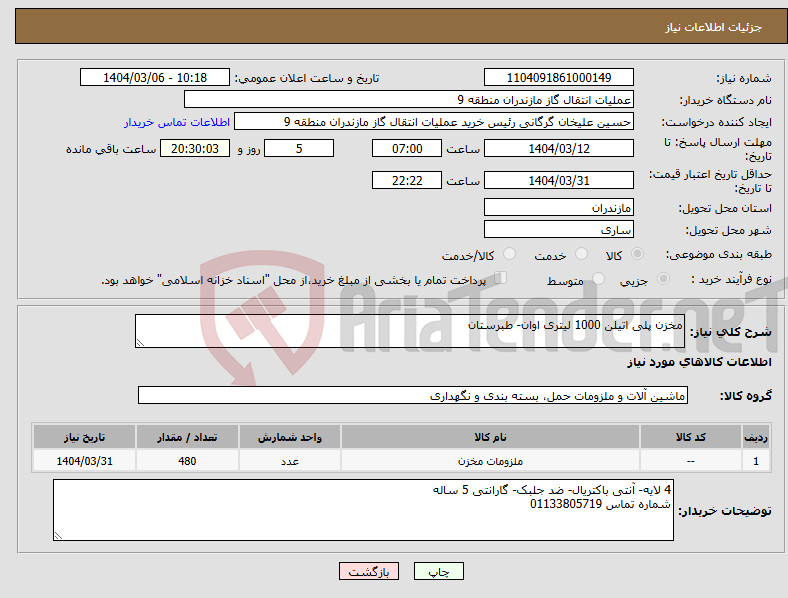This screenshot has height=598, width=788.
Task: Click the طبقه بندی موضوعی label
Action: click(719, 254)
